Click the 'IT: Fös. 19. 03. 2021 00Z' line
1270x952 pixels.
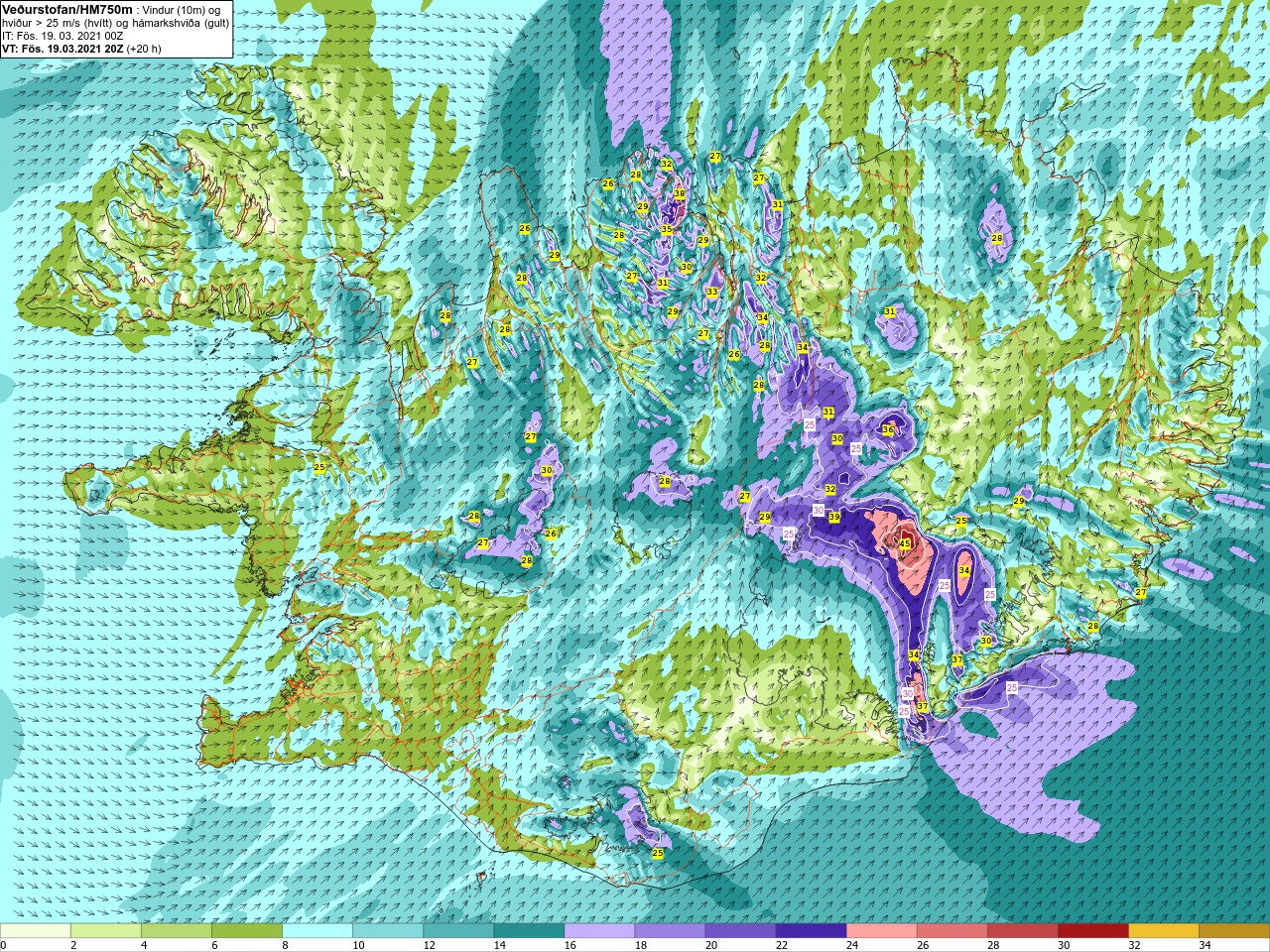(x=63, y=36)
